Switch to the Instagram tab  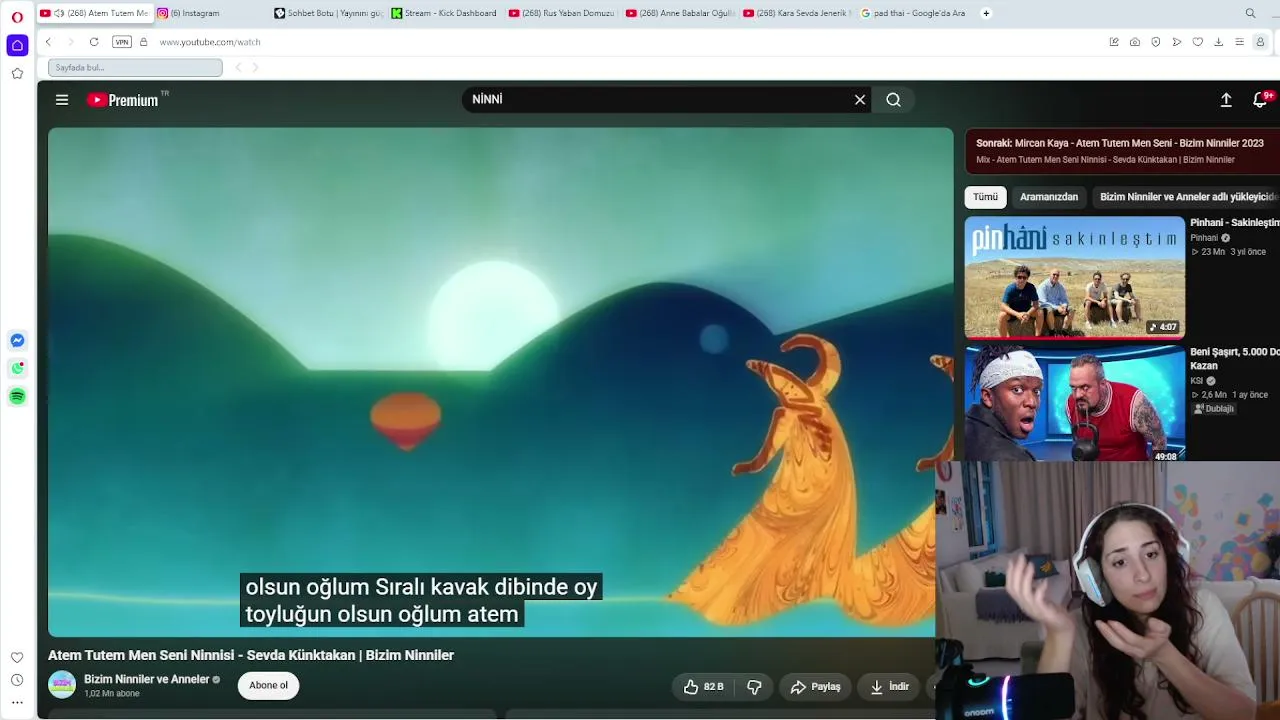pyautogui.click(x=210, y=13)
